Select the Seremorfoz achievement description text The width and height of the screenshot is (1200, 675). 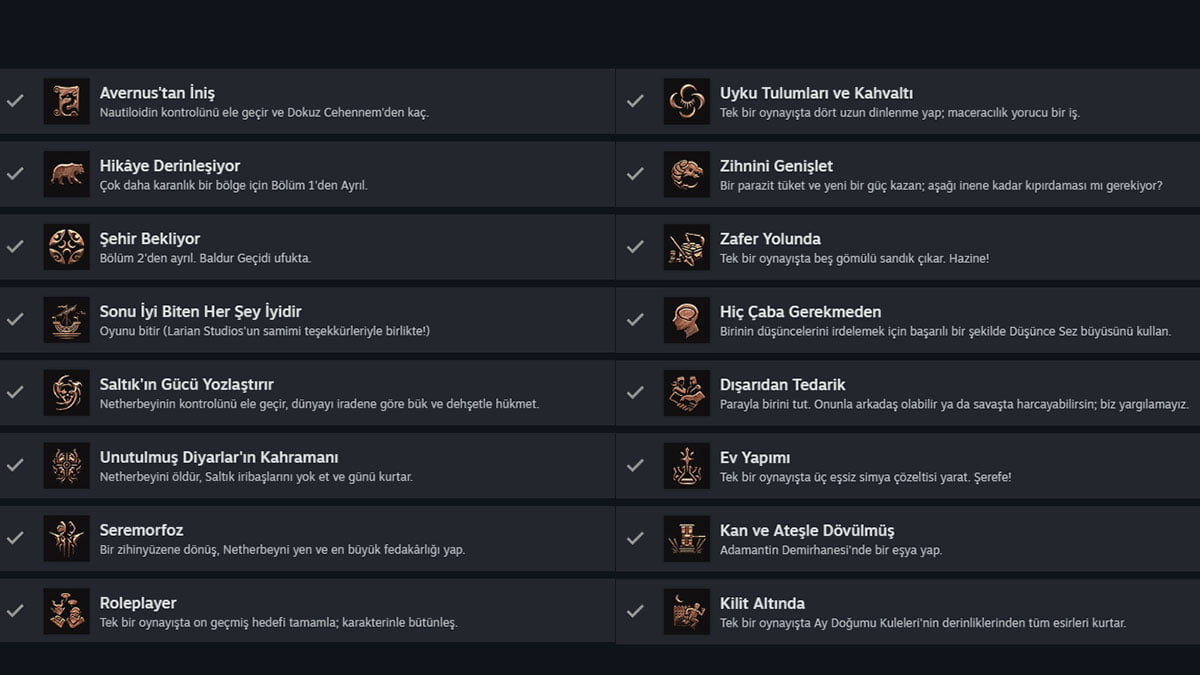coord(282,550)
